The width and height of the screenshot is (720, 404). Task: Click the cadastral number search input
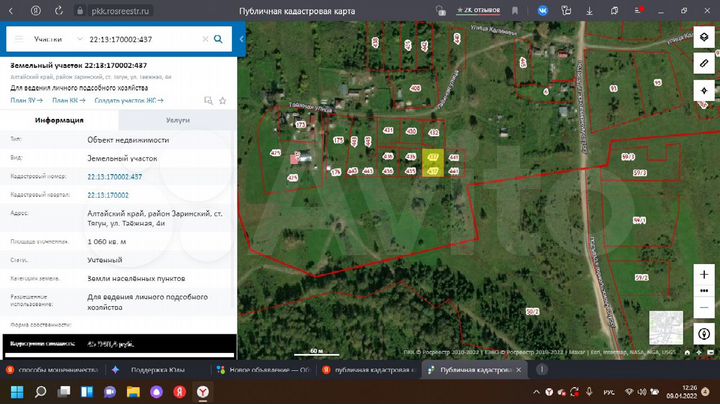click(x=143, y=39)
